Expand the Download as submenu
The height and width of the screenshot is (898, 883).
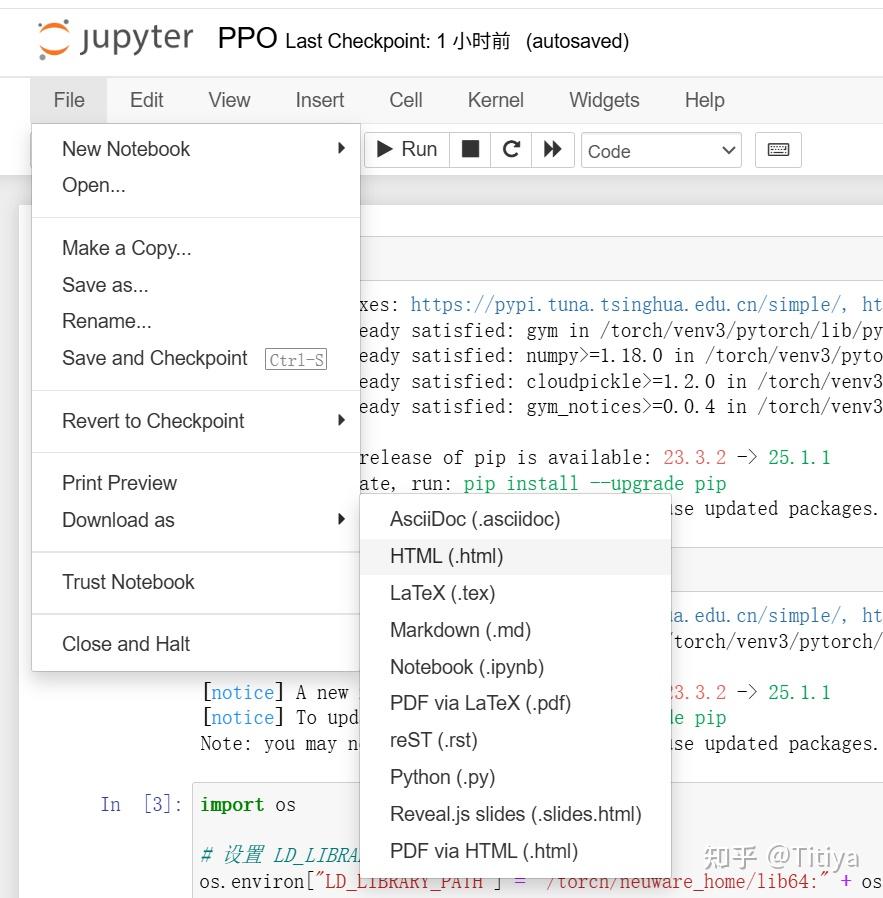pos(118,519)
